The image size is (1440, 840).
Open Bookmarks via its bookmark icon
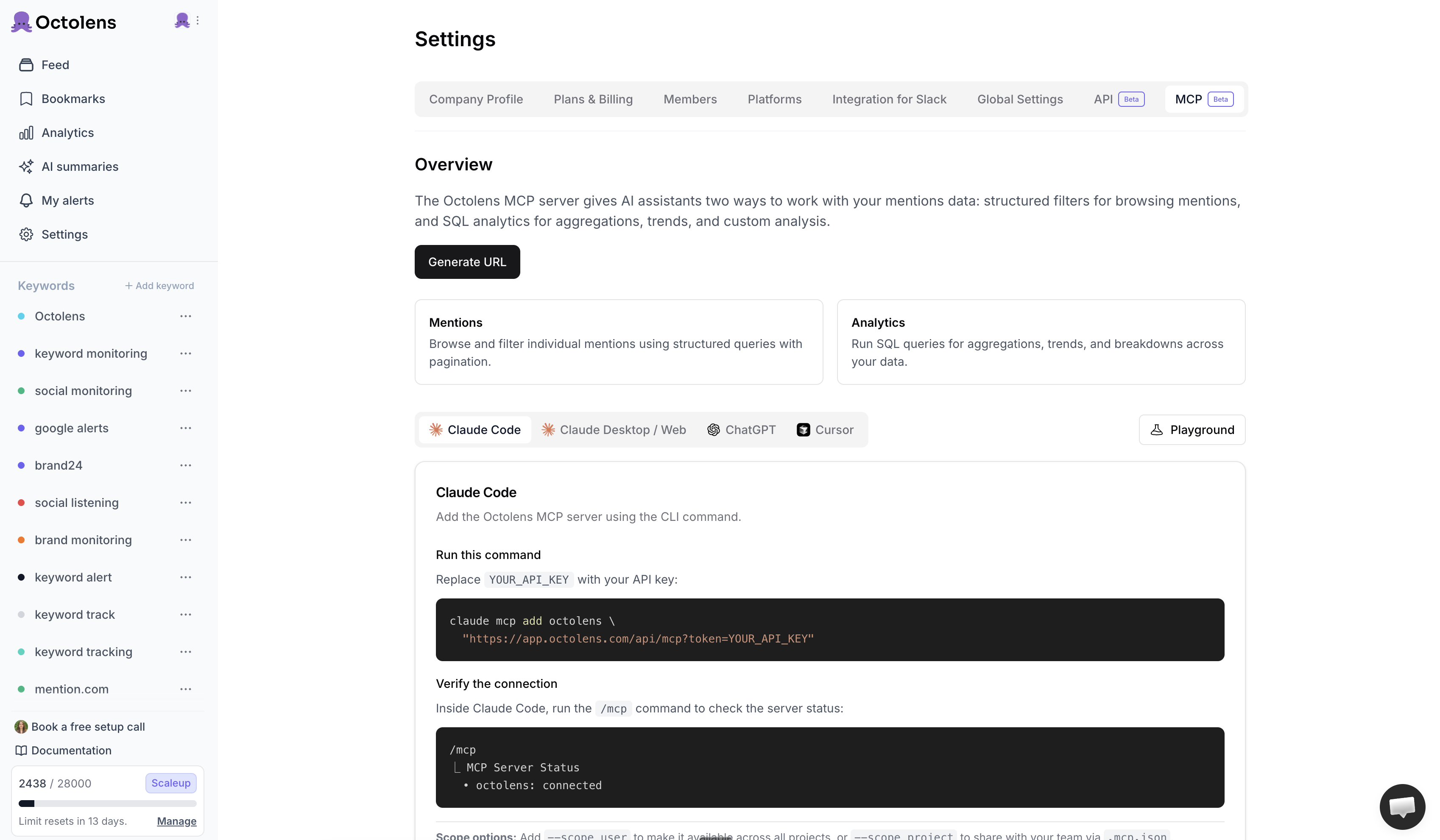(26, 99)
